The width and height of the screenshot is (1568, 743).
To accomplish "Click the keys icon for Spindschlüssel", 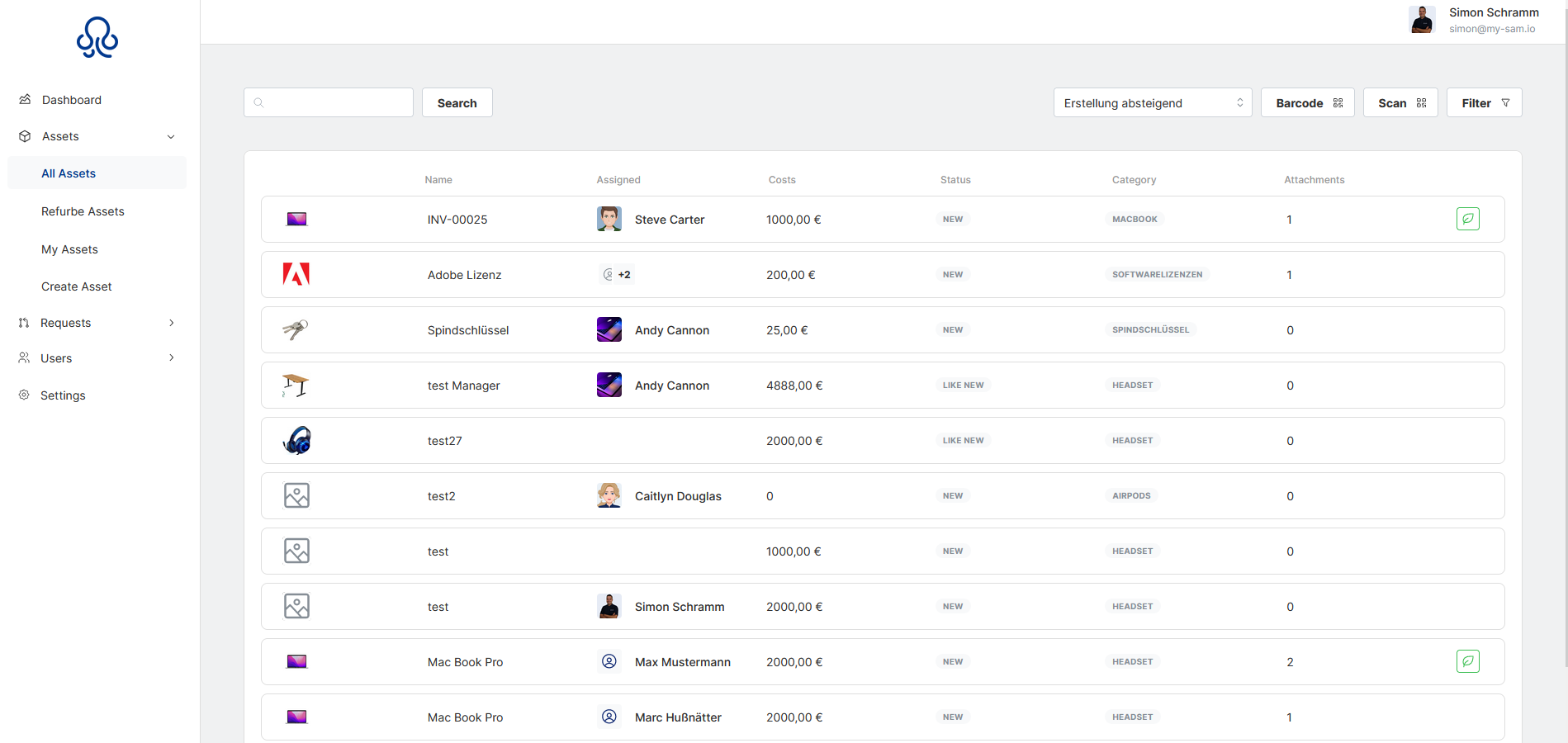I will [x=296, y=329].
